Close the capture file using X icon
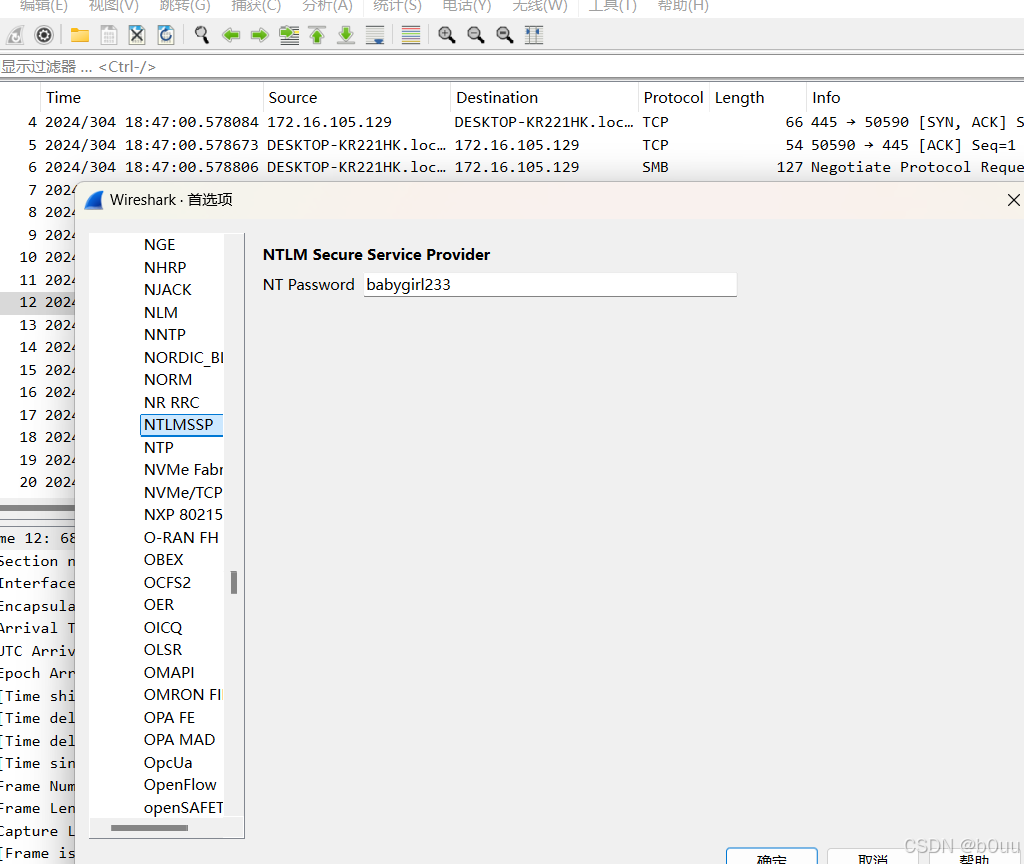This screenshot has height=864, width=1024. 136,35
